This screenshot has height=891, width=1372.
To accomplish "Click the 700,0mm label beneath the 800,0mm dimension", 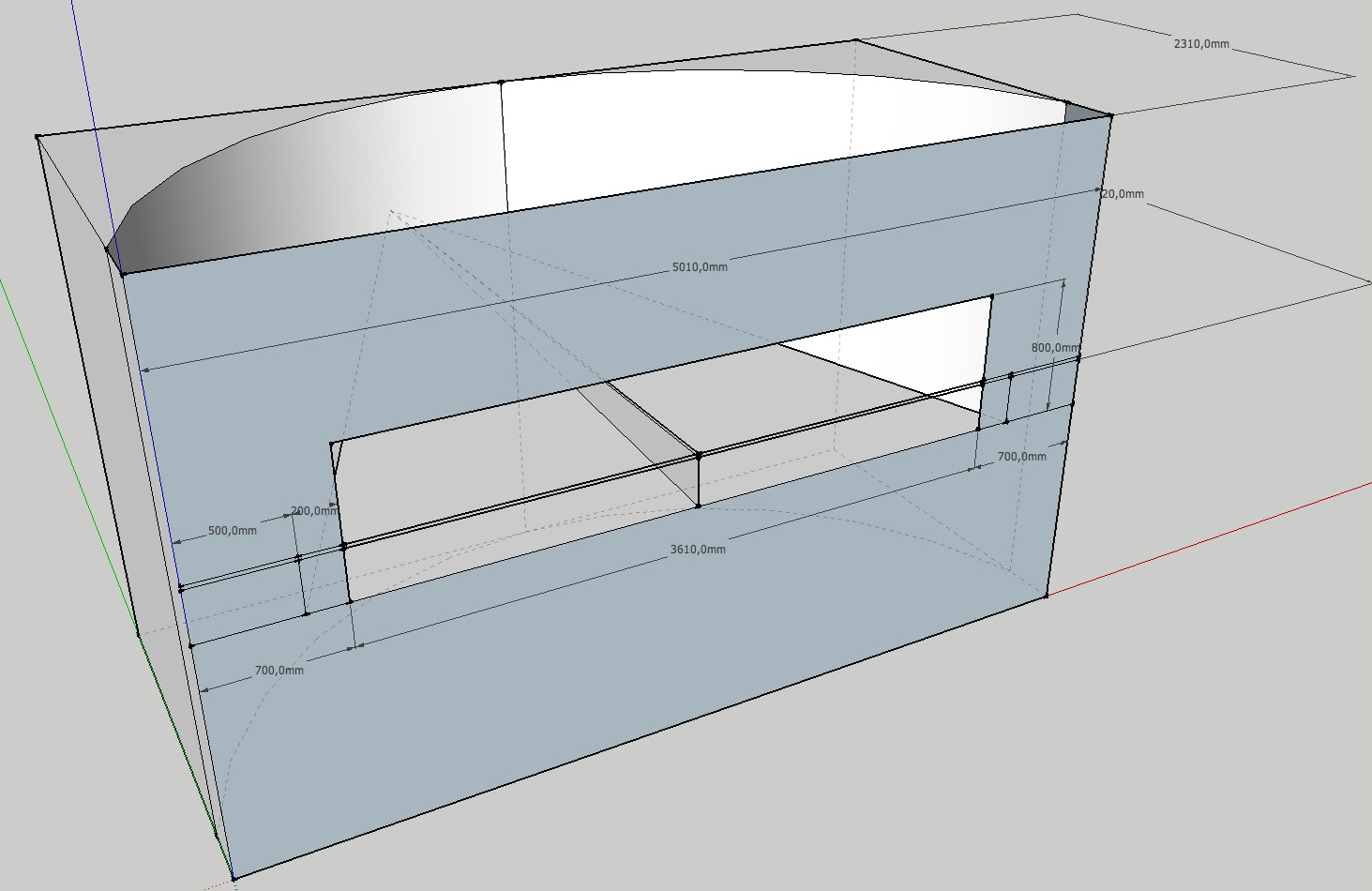I will point(1022,457).
